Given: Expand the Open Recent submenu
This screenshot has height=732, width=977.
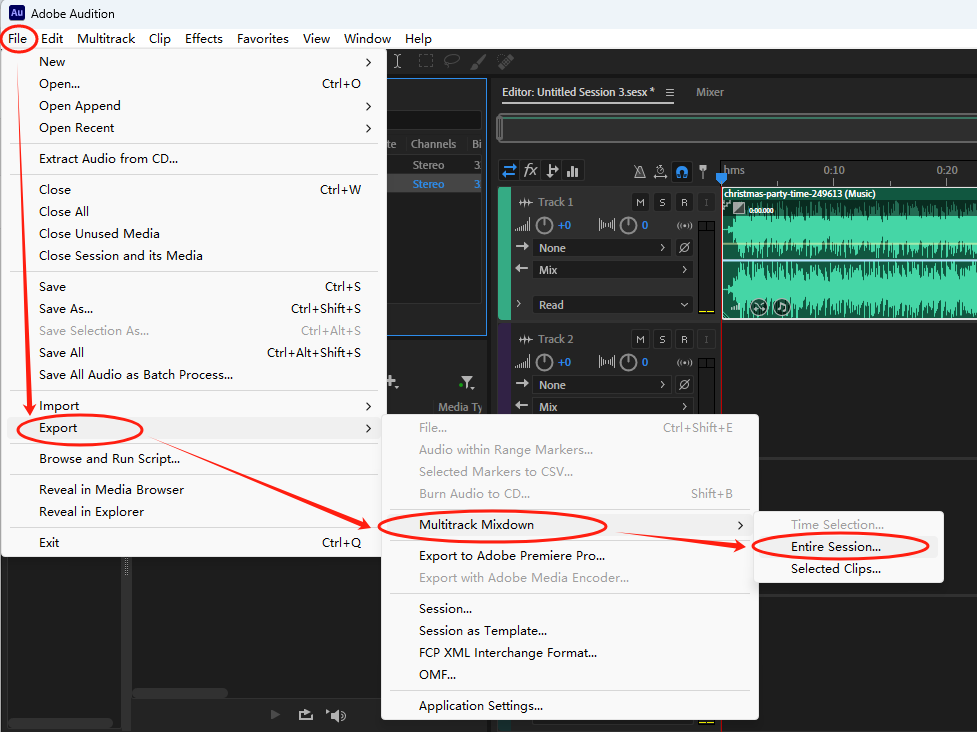Looking at the screenshot, I should 193,128.
